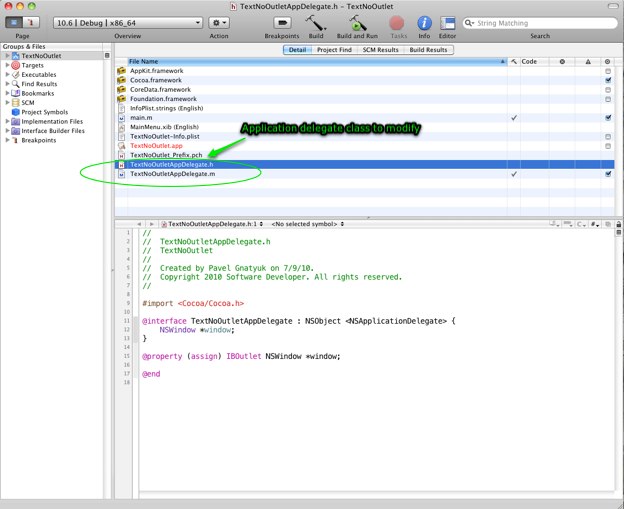Open the No selected symbol popup

pos(308,224)
